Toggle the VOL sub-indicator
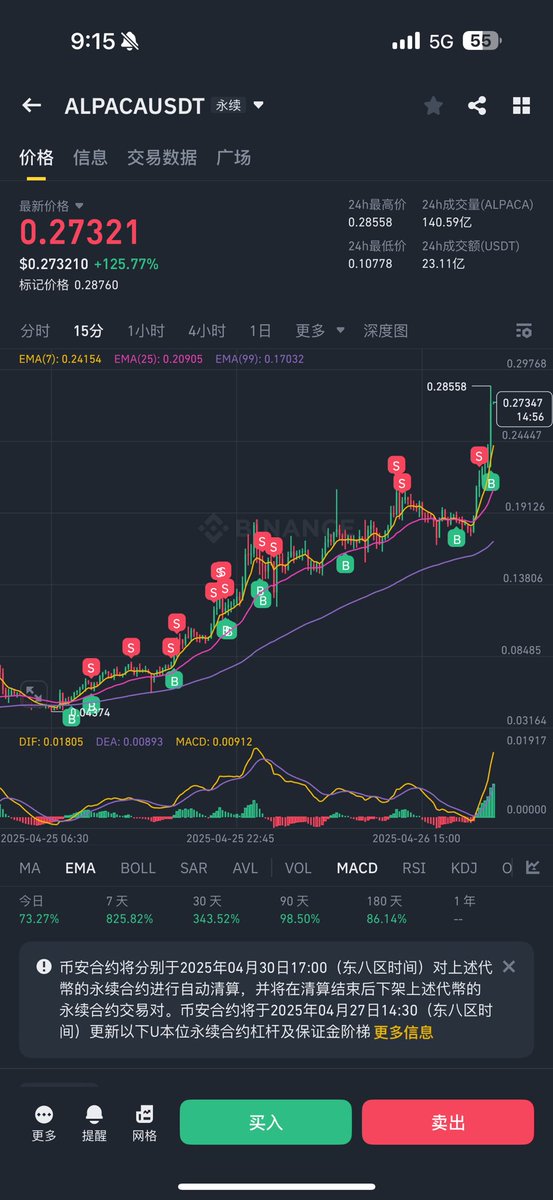 click(298, 868)
